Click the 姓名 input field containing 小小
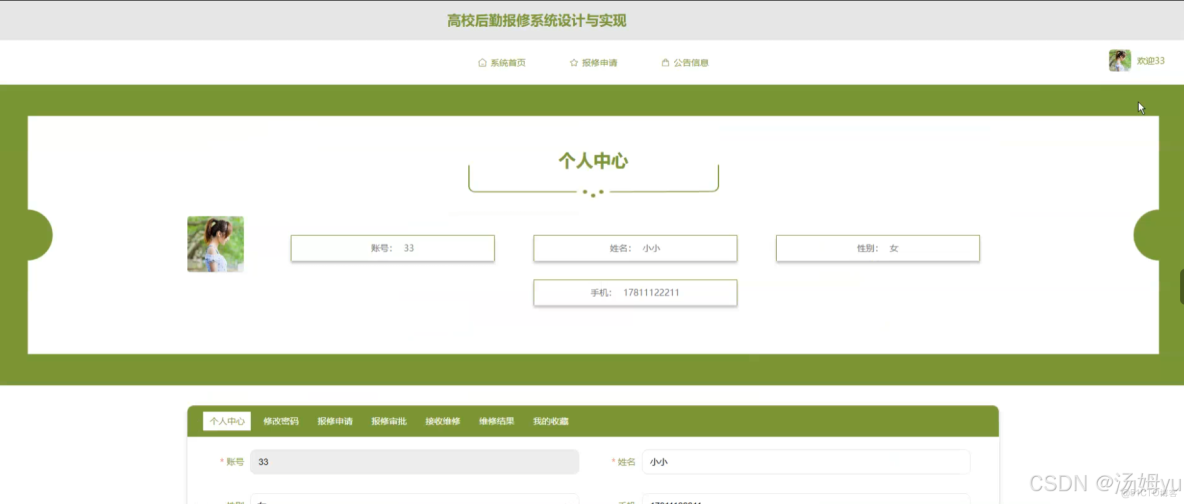This screenshot has height=504, width=1184. tap(806, 462)
